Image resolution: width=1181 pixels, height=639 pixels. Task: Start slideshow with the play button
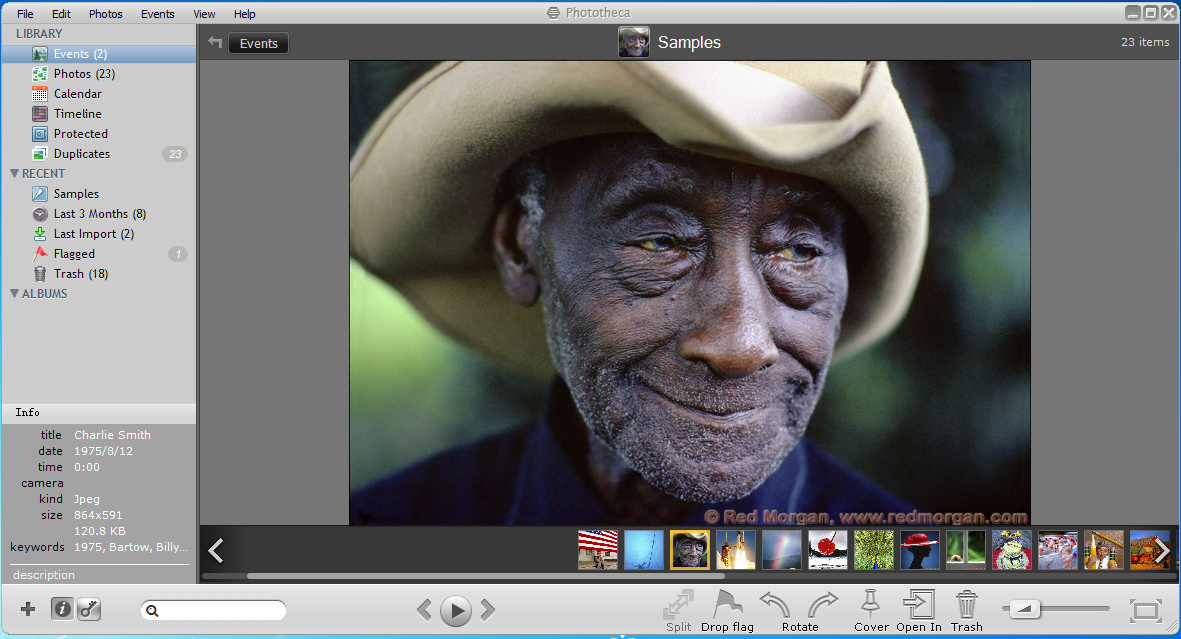point(456,610)
